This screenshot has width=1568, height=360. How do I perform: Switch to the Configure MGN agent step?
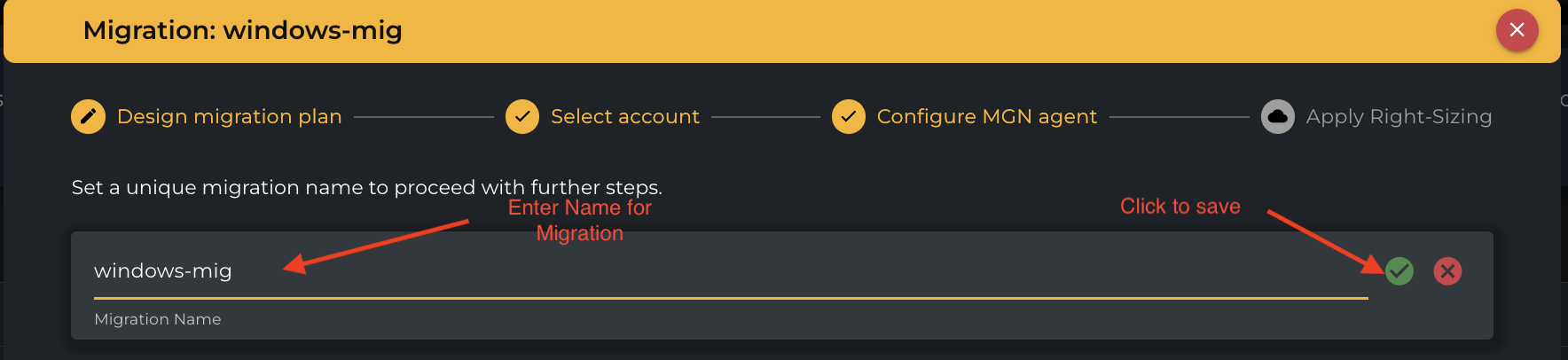(986, 116)
